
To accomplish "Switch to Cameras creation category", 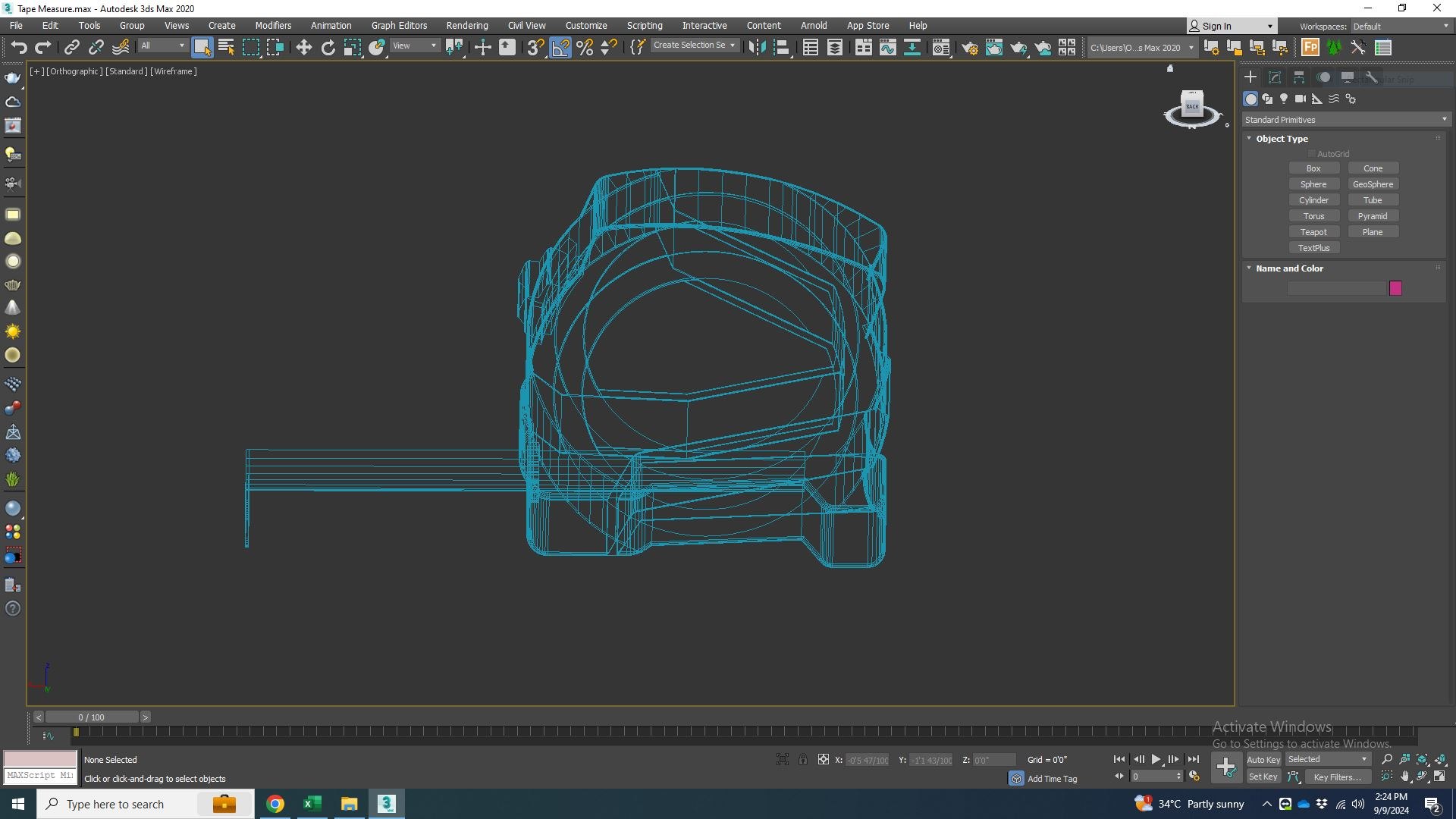I will [x=1301, y=99].
